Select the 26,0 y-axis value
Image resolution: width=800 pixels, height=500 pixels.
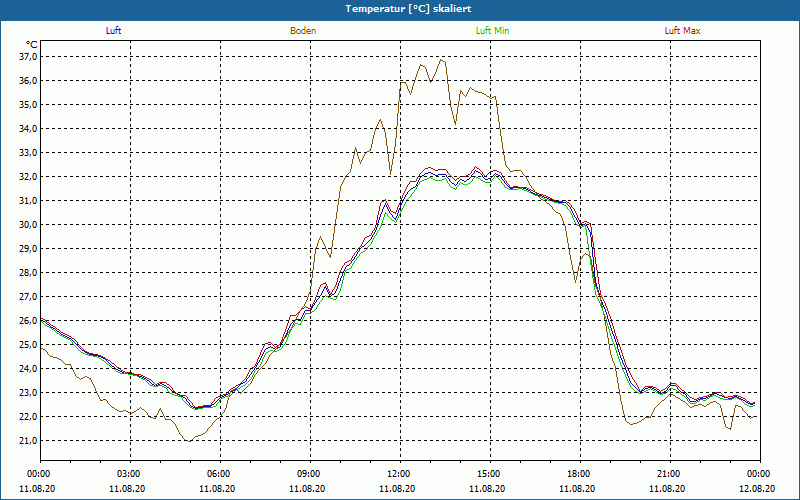(x=29, y=320)
